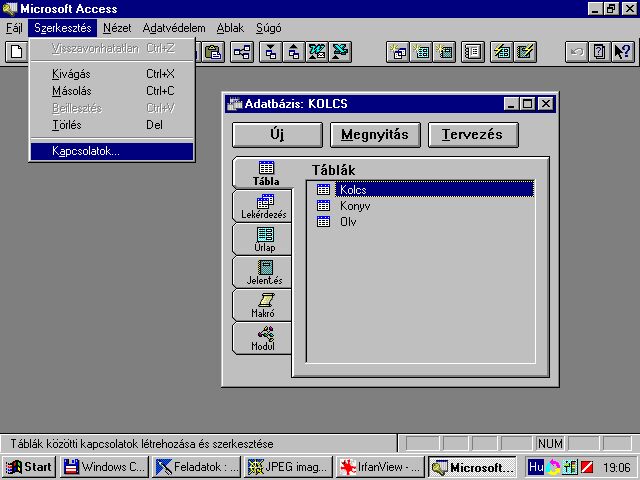Image resolution: width=640 pixels, height=480 pixels.
Task: Open the Súgó menu
Action: (x=269, y=28)
